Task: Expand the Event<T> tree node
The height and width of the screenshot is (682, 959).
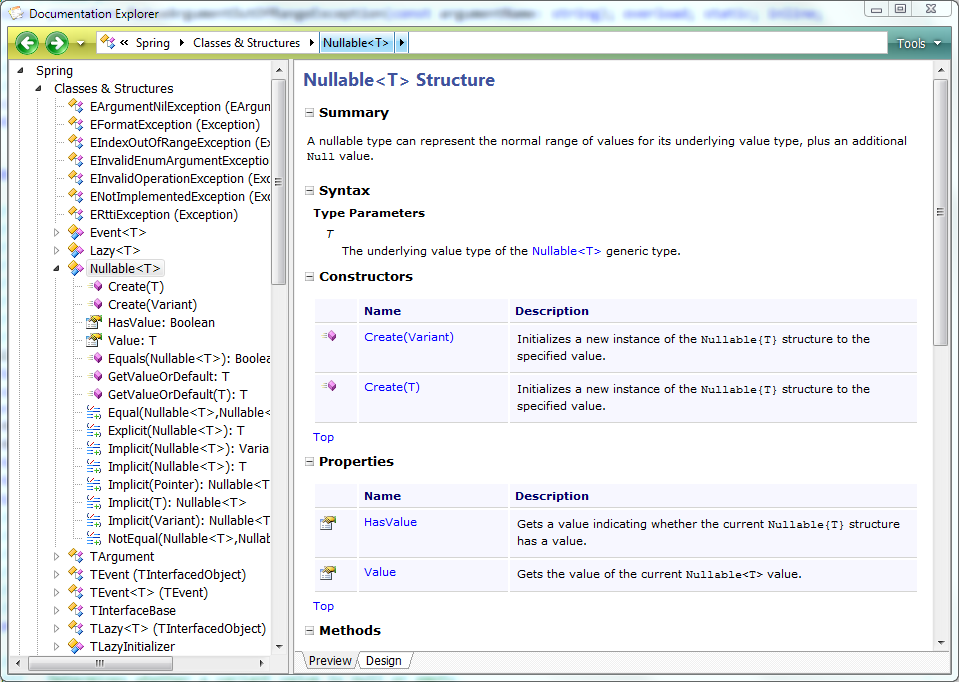Action: tap(56, 232)
